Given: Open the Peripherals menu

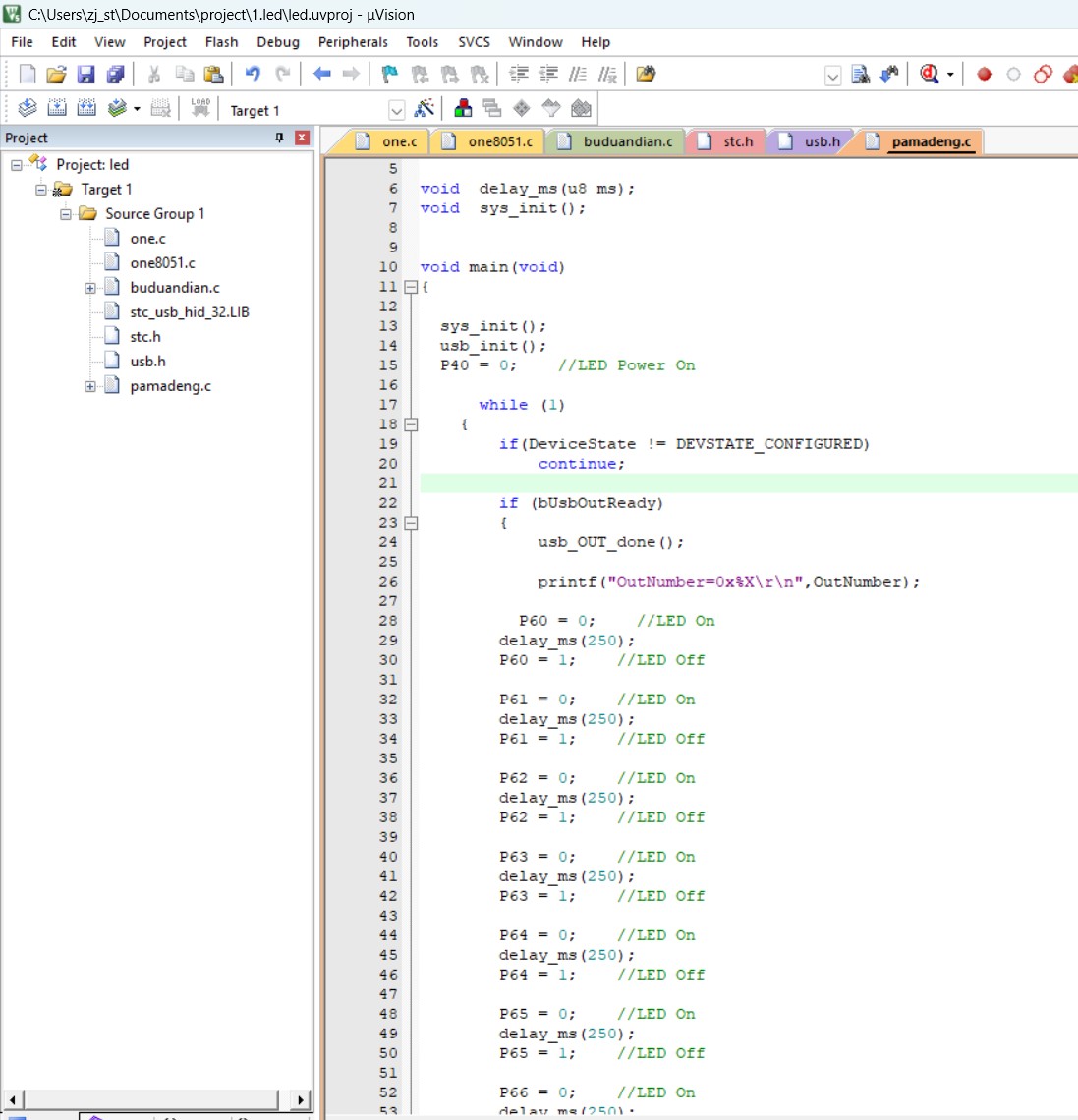Looking at the screenshot, I should click(x=353, y=42).
